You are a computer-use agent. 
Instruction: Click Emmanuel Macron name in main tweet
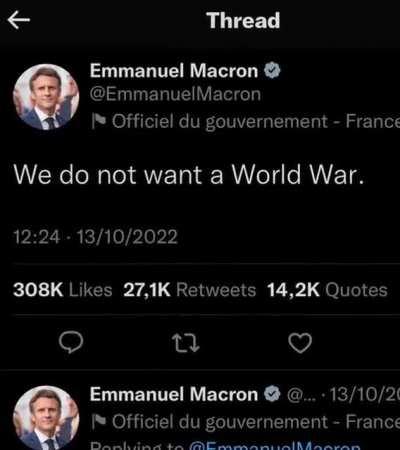point(174,71)
